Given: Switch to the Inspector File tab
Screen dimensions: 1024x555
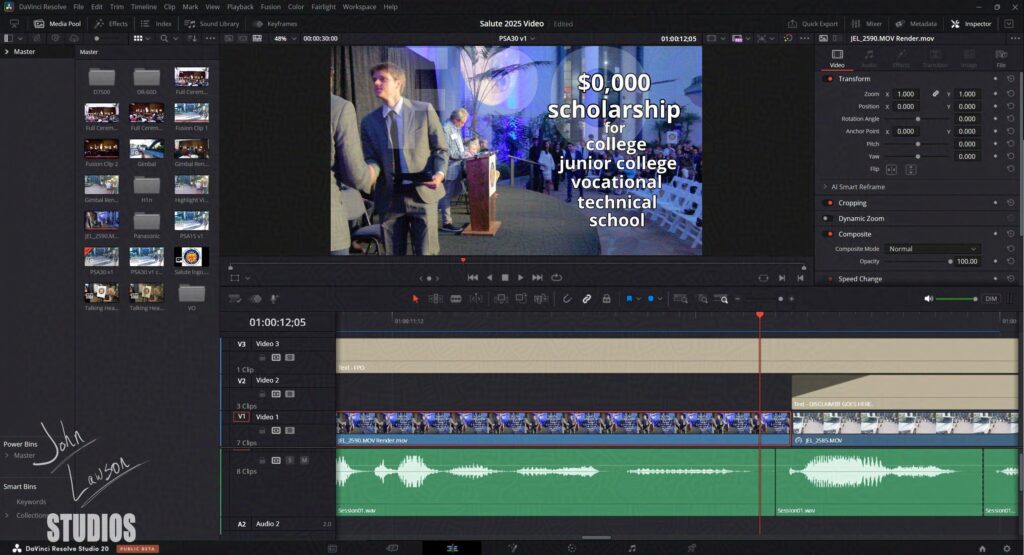Looking at the screenshot, I should click(x=1000, y=58).
